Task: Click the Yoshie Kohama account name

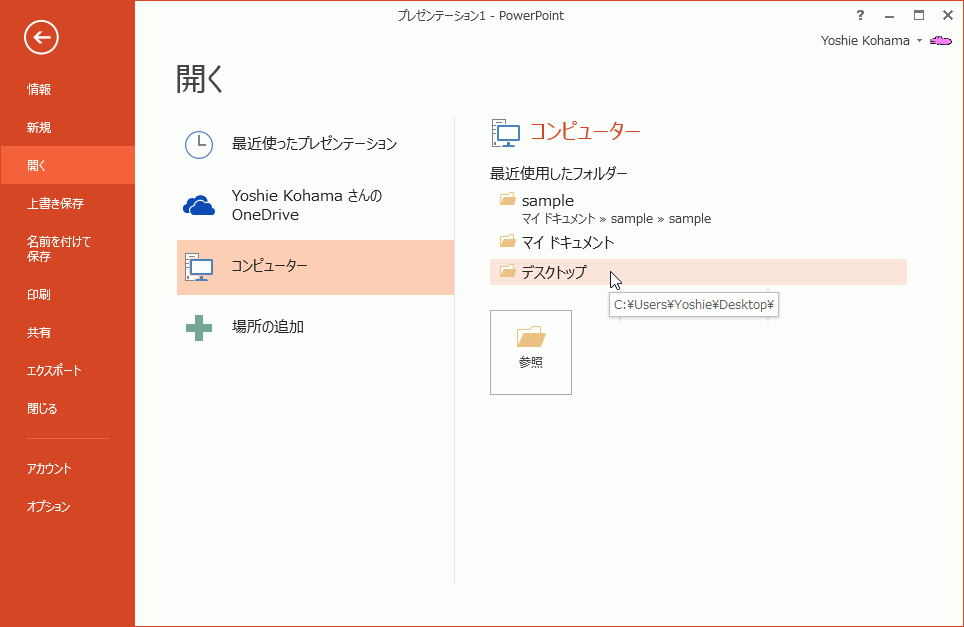Action: tap(865, 41)
